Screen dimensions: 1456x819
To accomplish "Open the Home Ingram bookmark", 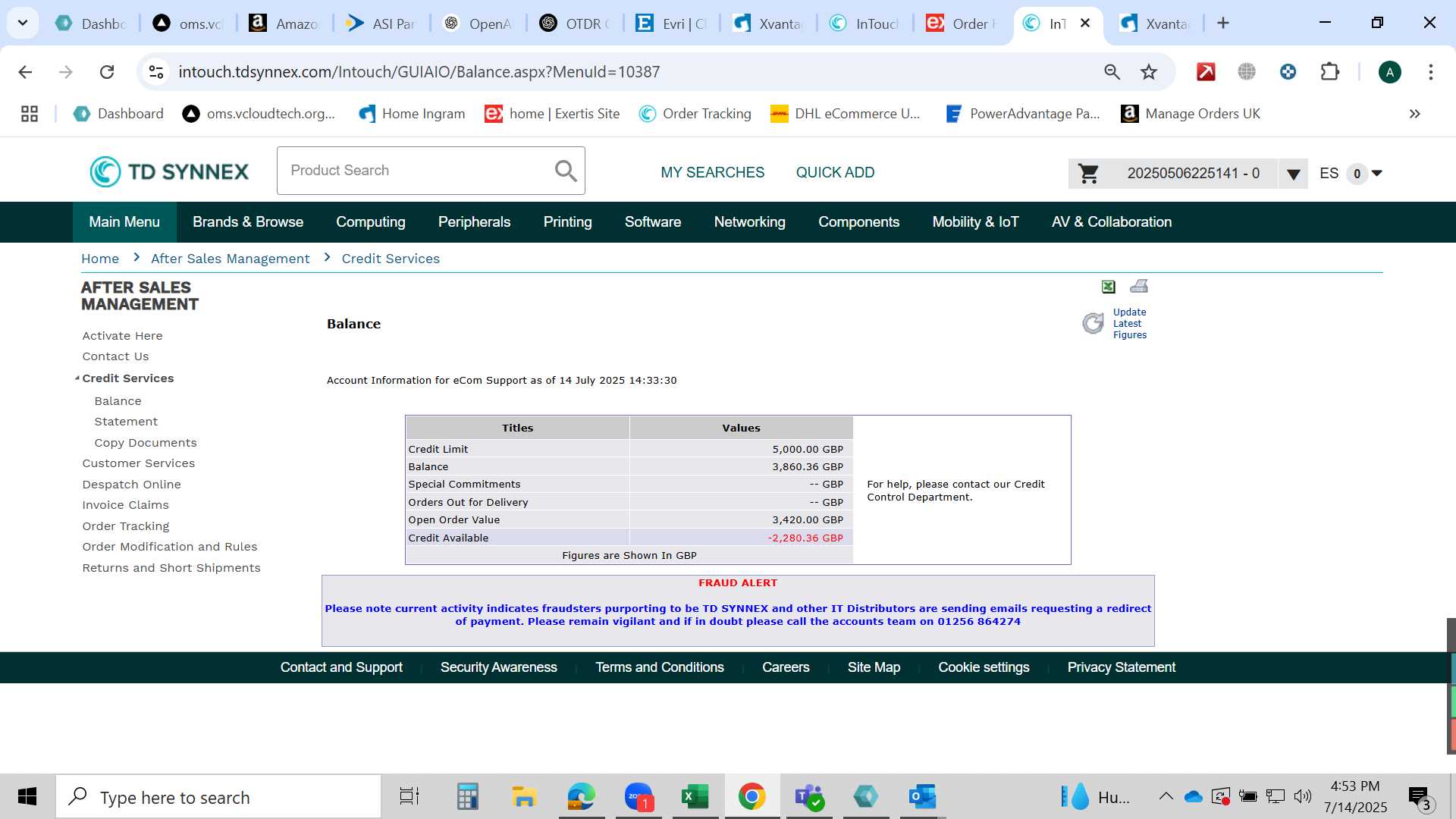I will click(x=412, y=114).
